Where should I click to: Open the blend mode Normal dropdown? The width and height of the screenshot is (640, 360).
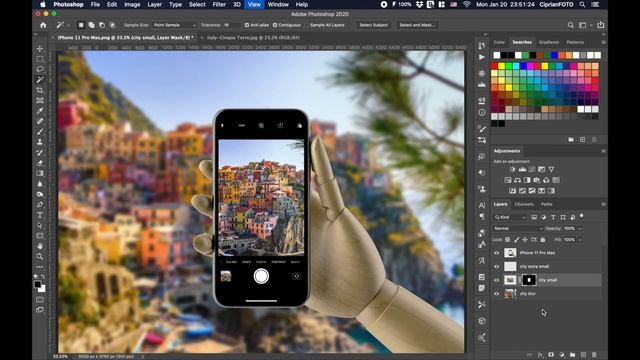click(x=518, y=229)
